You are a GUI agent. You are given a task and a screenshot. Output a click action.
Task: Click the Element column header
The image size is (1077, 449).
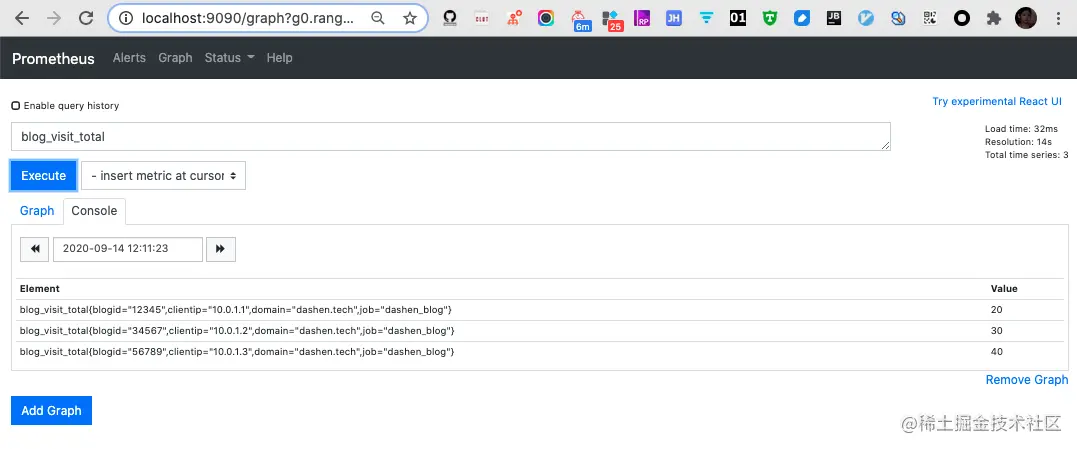pos(40,288)
